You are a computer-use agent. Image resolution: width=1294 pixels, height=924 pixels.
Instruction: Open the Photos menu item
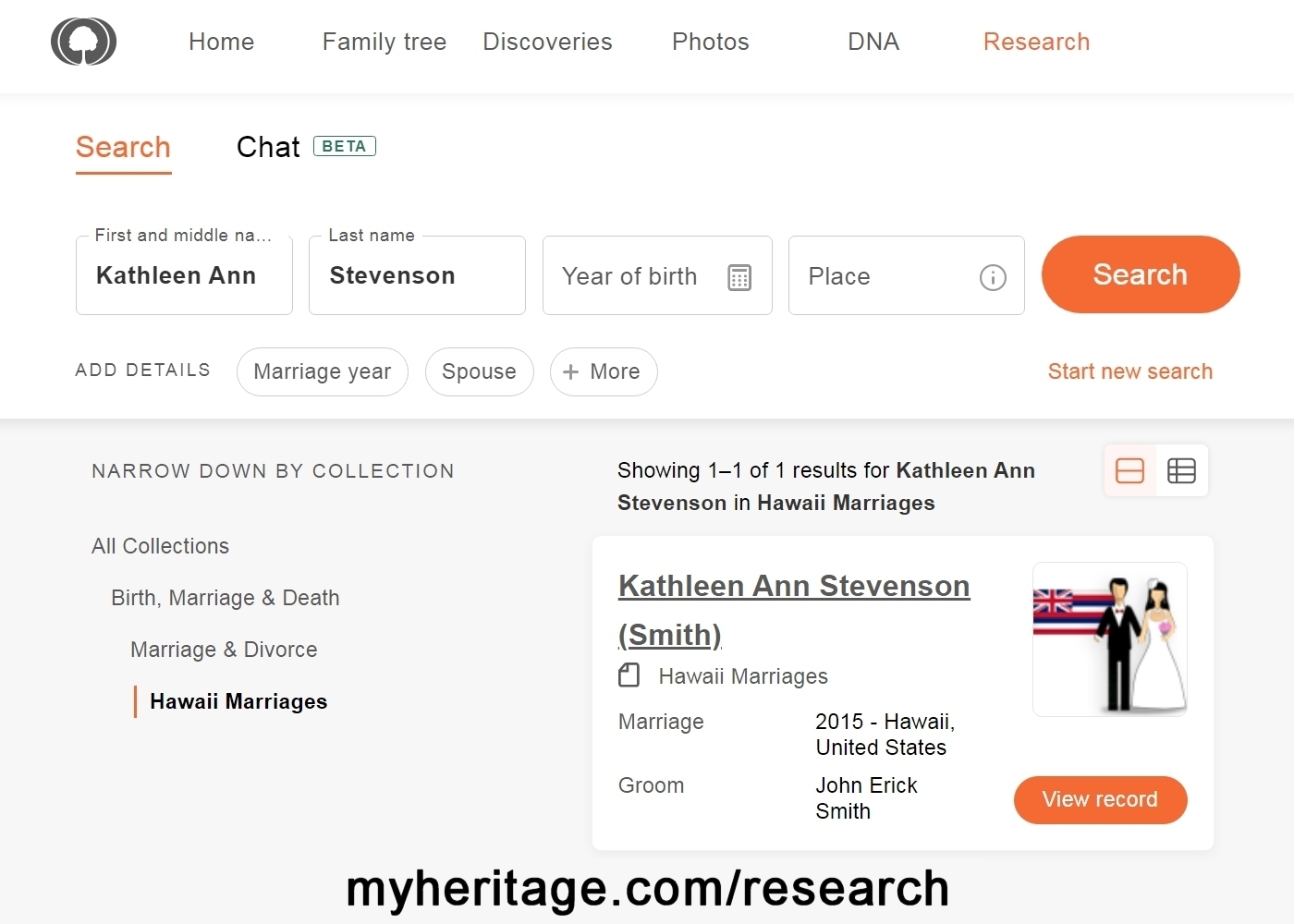711,42
